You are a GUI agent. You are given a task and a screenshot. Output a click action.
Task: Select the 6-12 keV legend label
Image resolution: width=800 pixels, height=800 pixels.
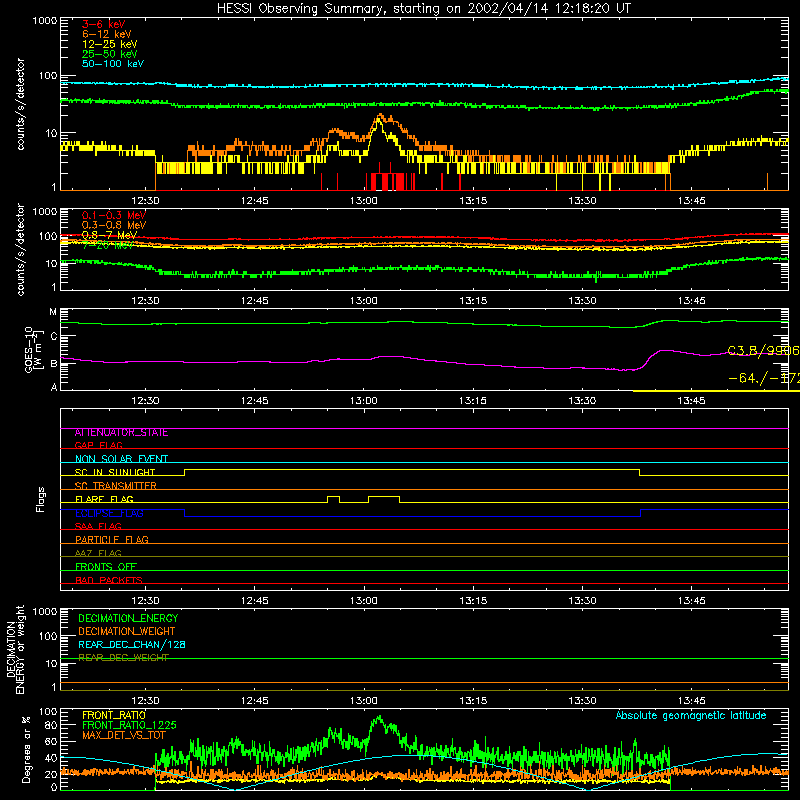click(x=107, y=34)
